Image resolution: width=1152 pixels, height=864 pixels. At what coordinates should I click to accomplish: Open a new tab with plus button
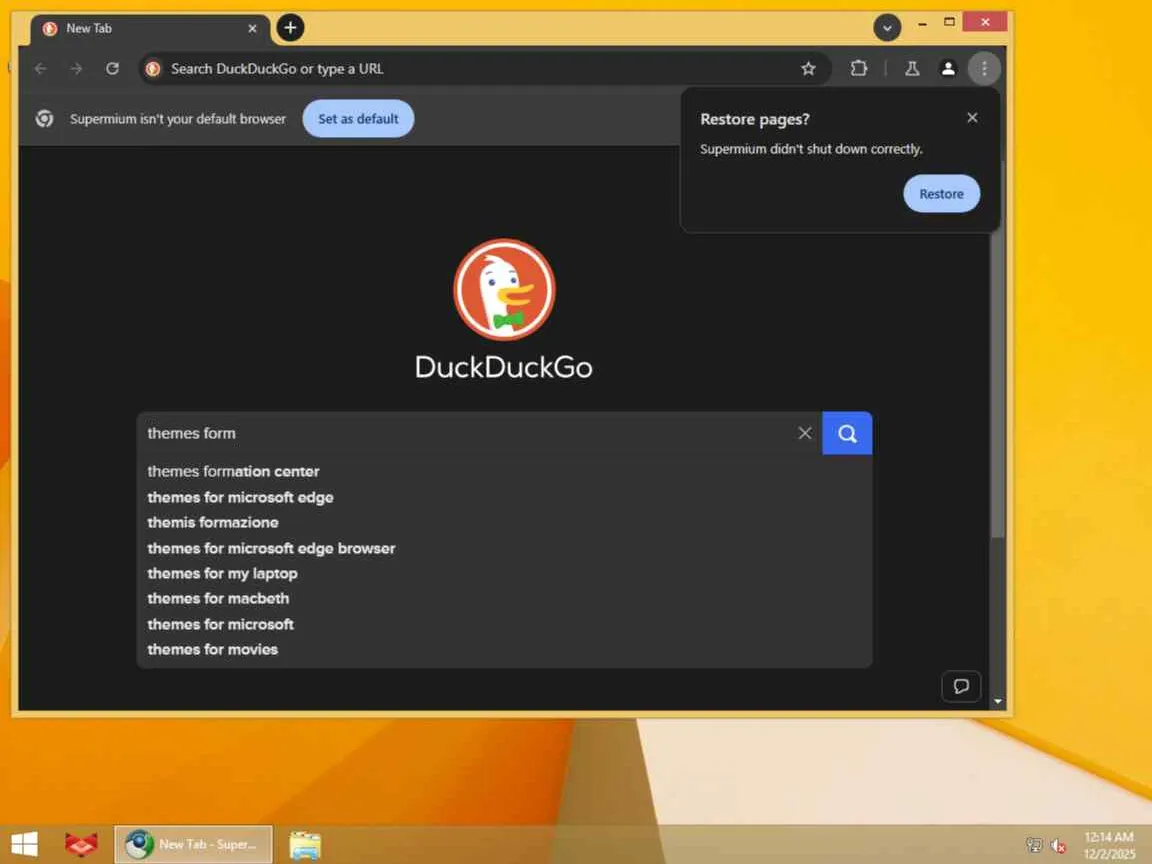click(x=290, y=28)
